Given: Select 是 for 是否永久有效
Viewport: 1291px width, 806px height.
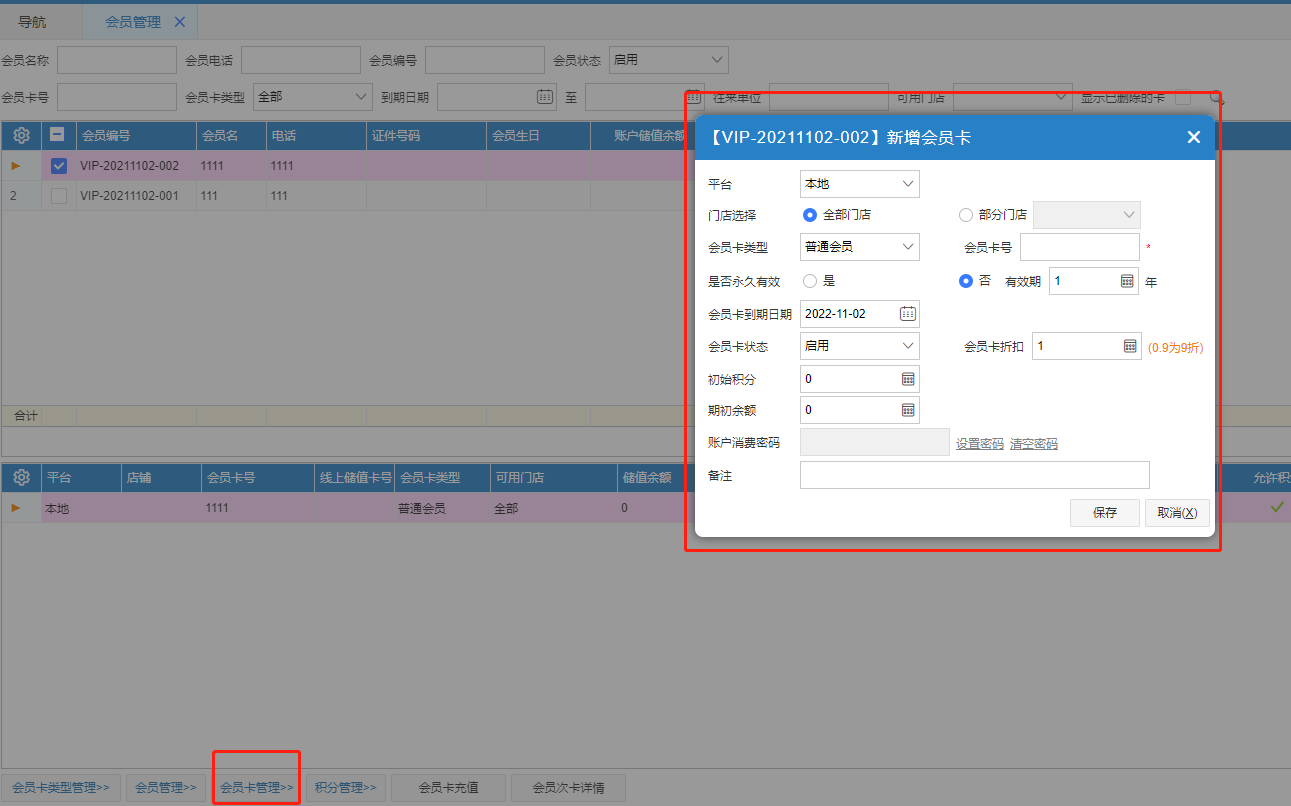Looking at the screenshot, I should coord(810,281).
